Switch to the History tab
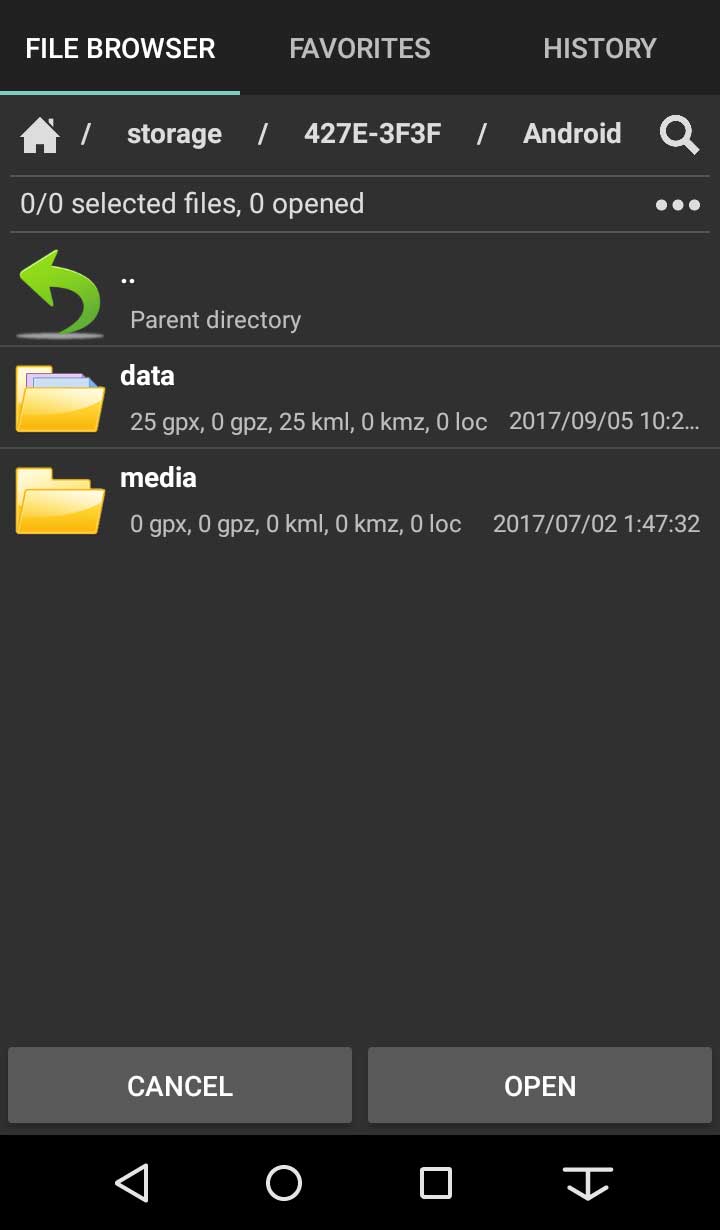Image resolution: width=720 pixels, height=1230 pixels. click(x=600, y=48)
